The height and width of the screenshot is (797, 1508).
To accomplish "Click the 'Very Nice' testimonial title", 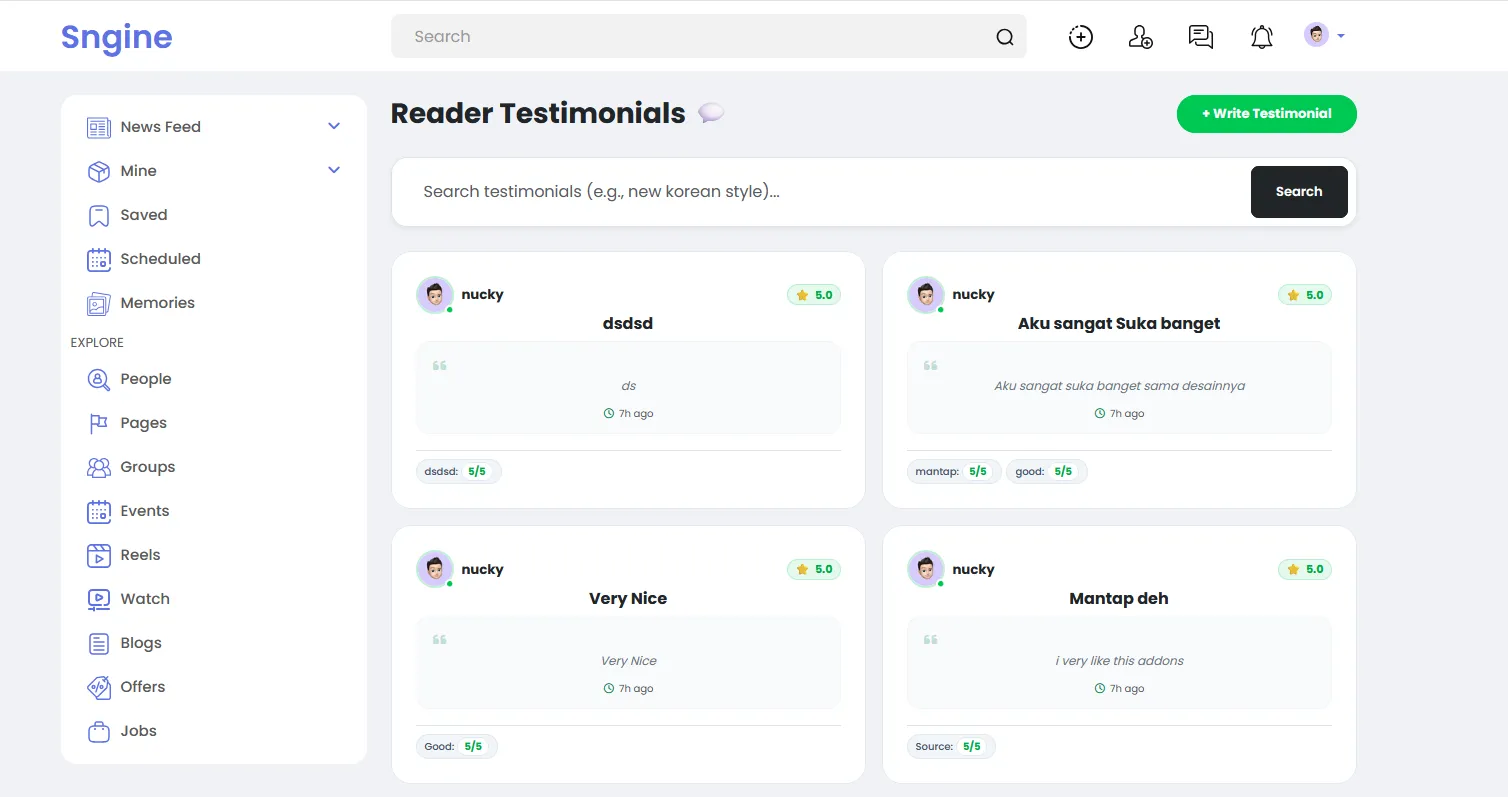I will tap(628, 599).
